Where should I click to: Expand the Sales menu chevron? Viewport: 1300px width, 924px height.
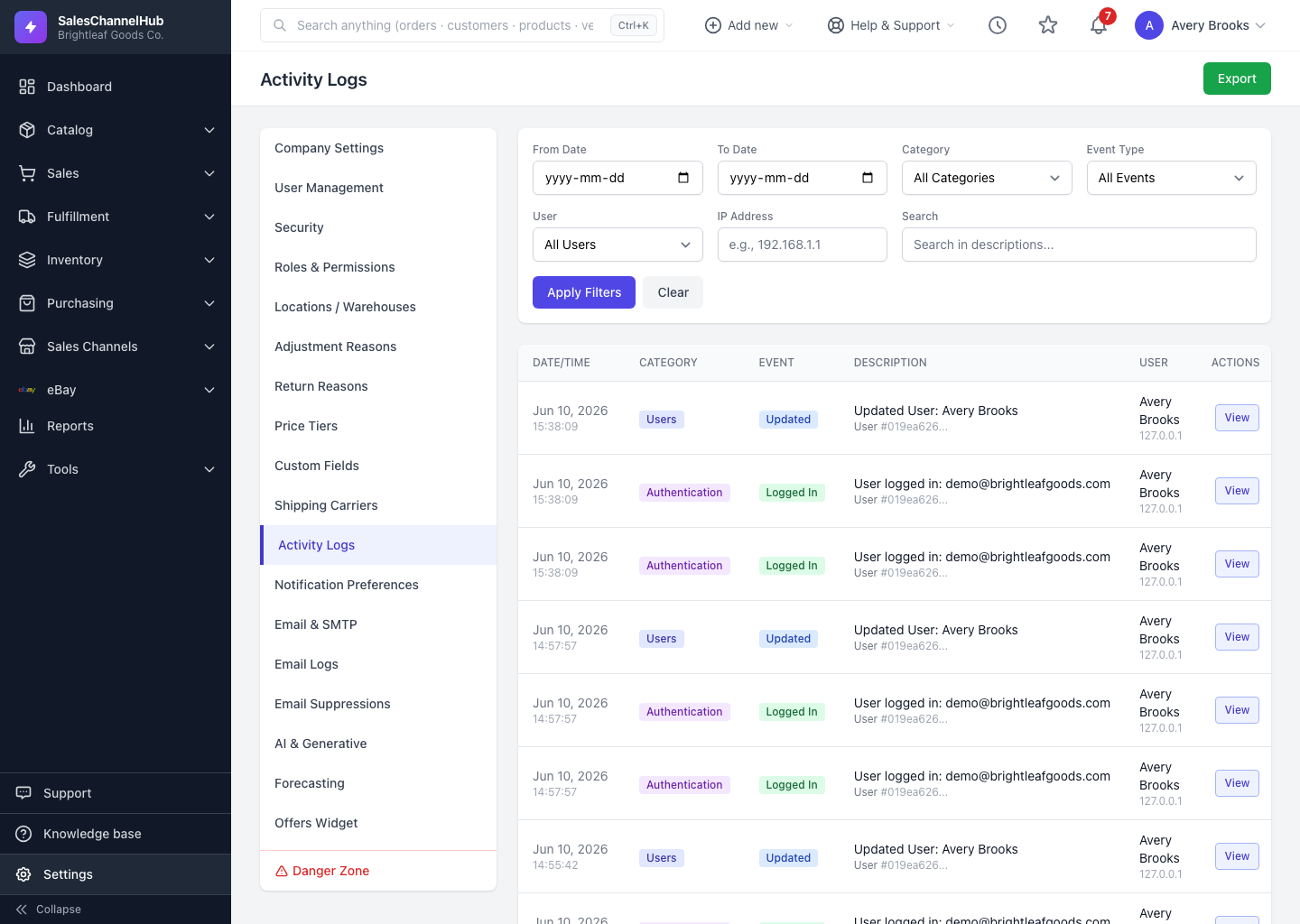pos(209,173)
